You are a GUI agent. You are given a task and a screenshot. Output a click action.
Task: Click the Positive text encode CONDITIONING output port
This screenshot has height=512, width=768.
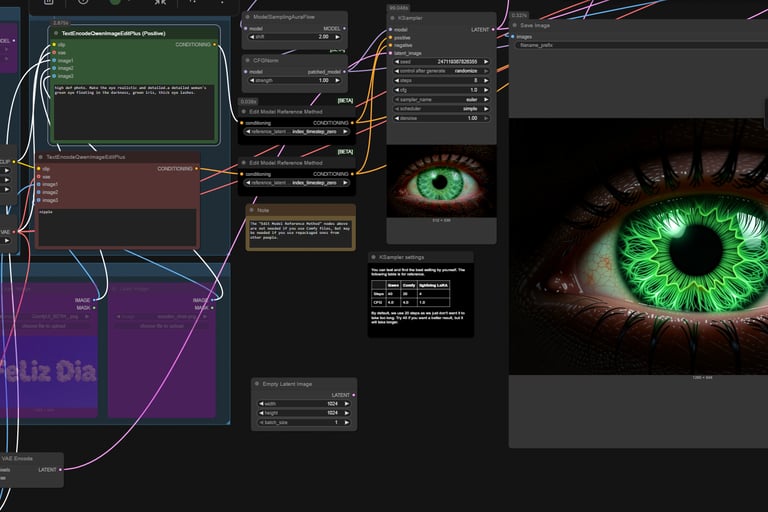point(215,45)
